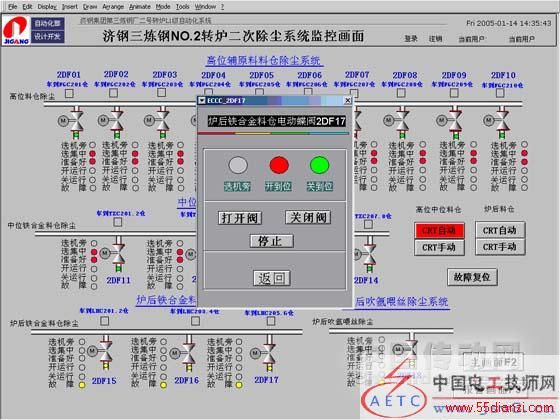Click the 2DF01 label text
Viewport: 560px width, 420px height.
click(x=69, y=75)
